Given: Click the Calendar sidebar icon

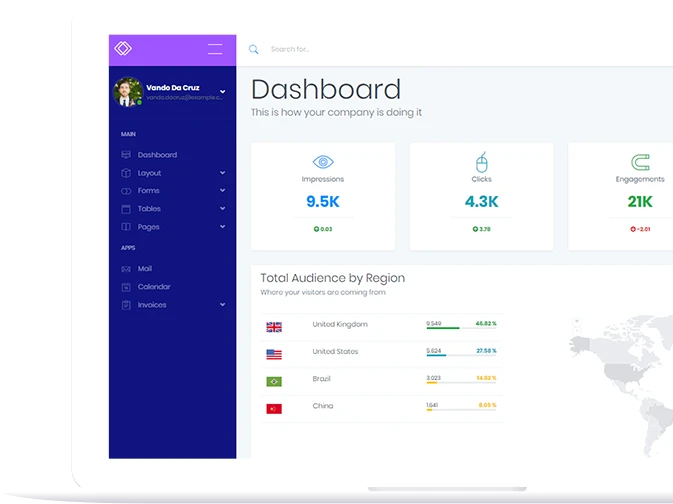Looking at the screenshot, I should [x=126, y=287].
